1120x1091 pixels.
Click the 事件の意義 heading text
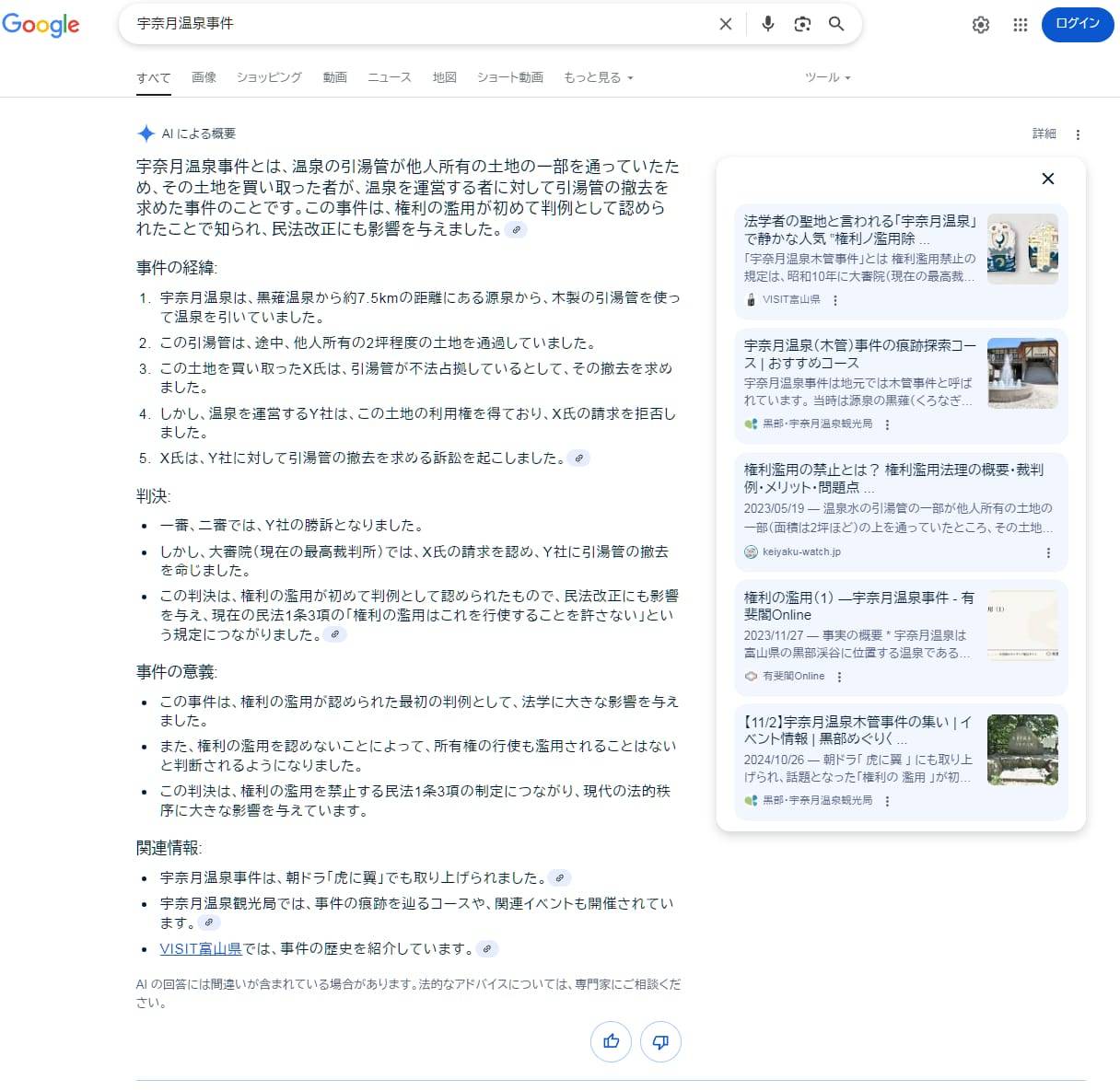pos(177,672)
